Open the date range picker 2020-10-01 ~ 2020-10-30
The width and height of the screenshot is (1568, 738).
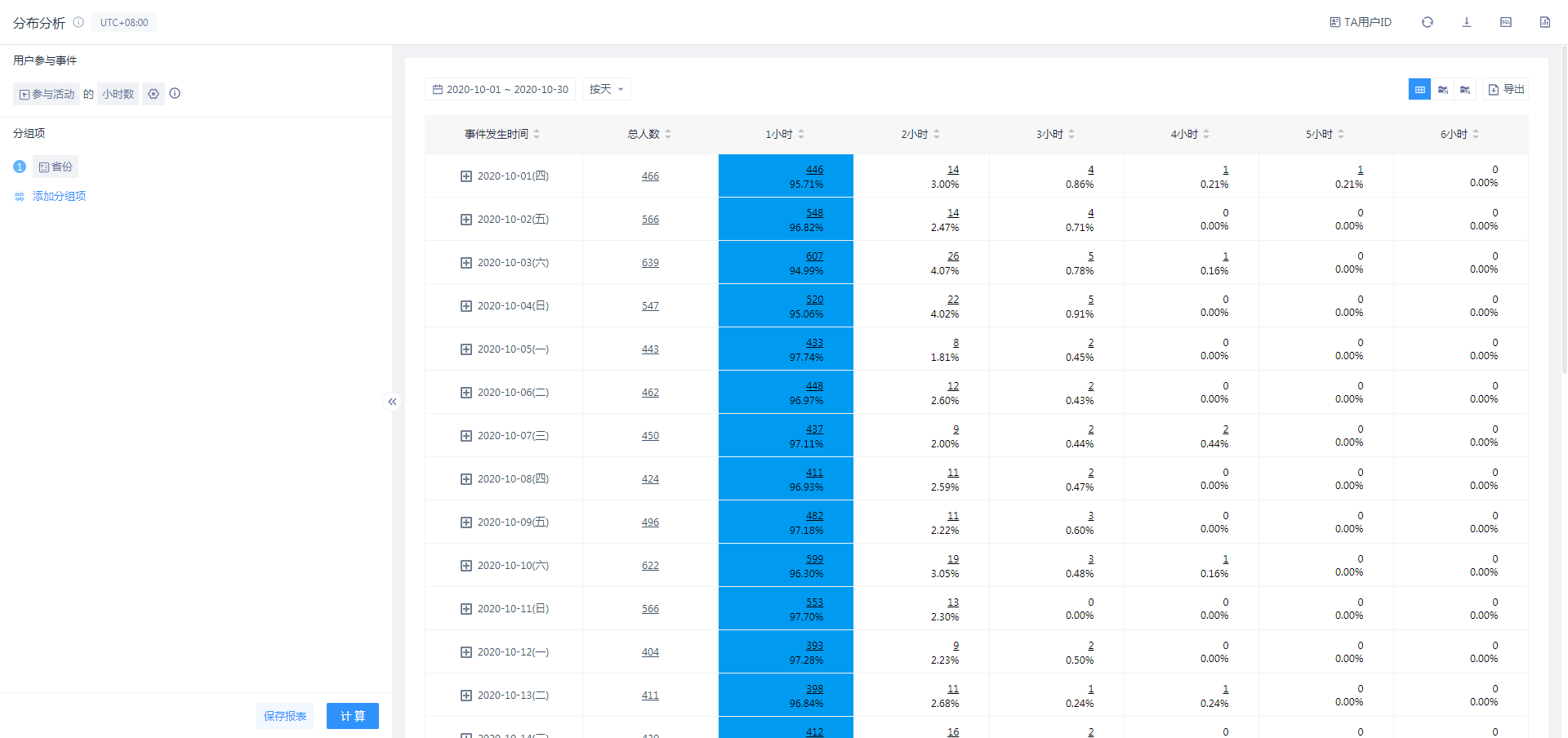coord(500,89)
